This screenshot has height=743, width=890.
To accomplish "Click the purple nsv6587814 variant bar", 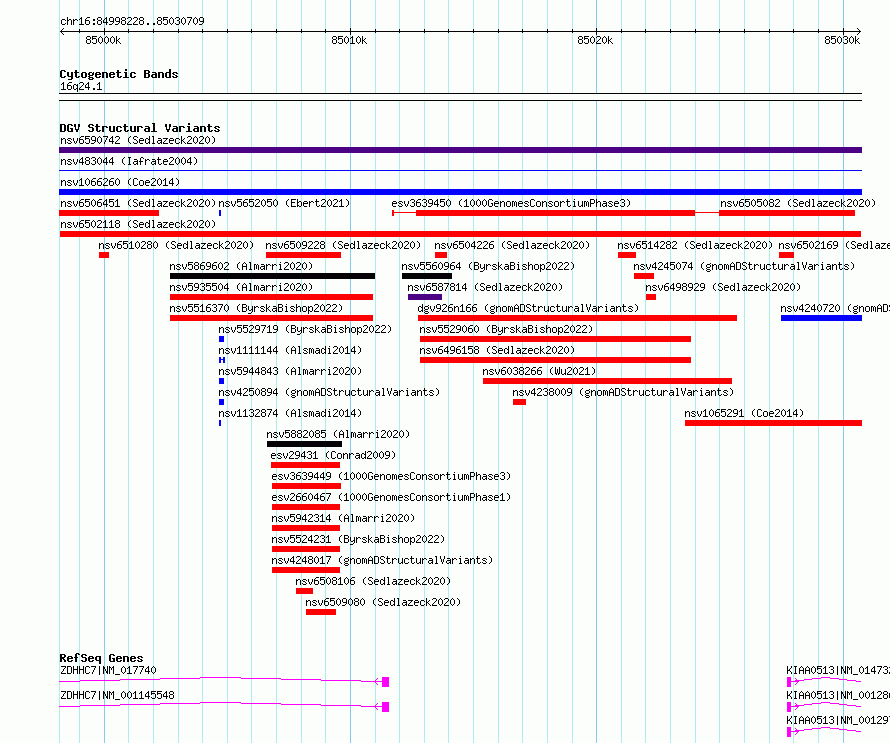I will point(425,297).
